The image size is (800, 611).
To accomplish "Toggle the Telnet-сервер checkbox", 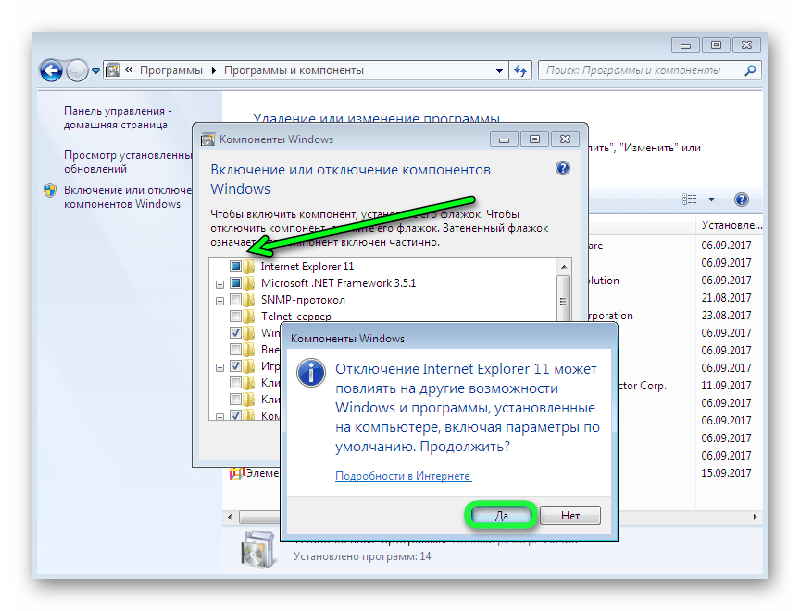I will (236, 316).
